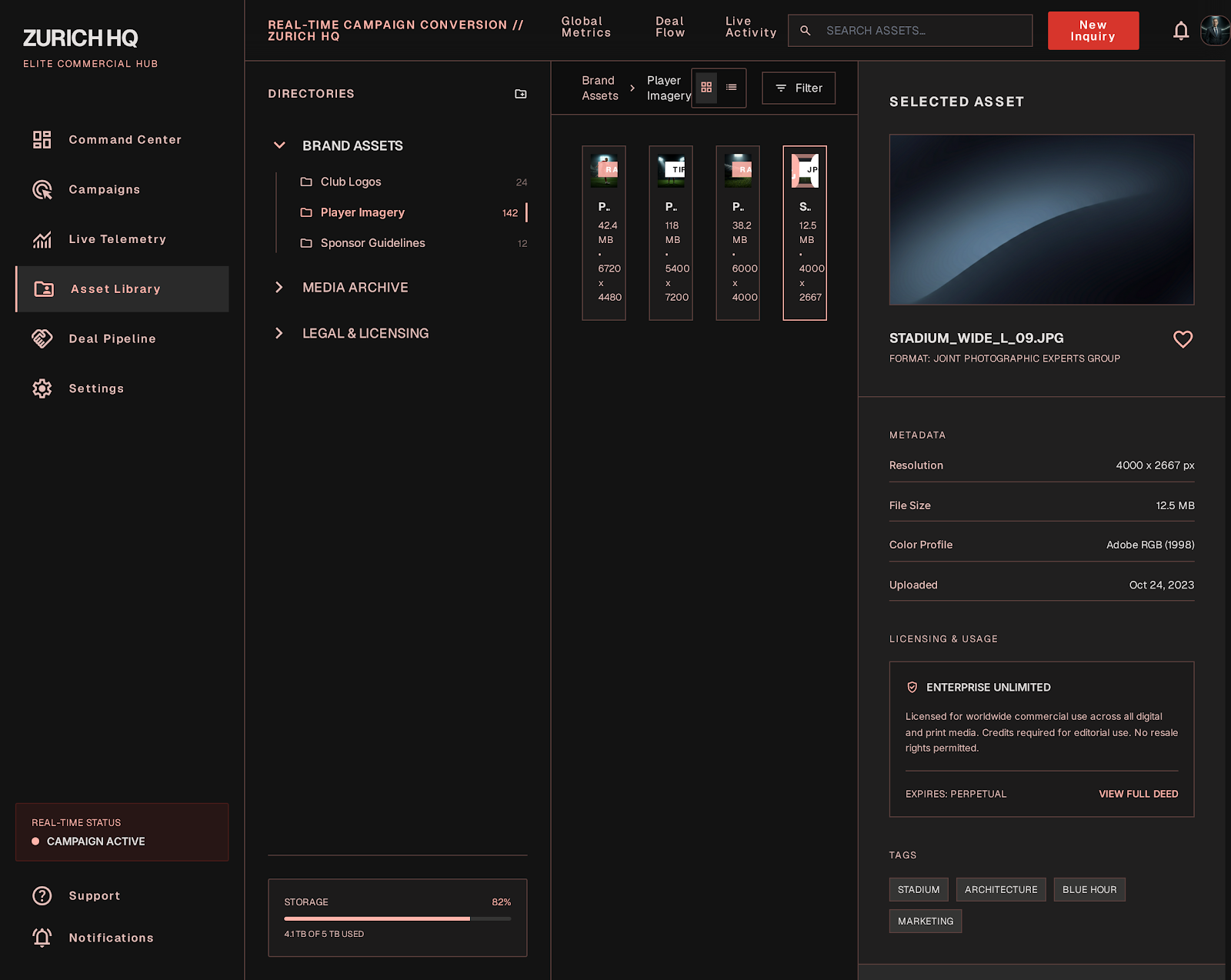Expand the Media Archive directory
Viewport: 1231px width, 980px height.
(279, 287)
